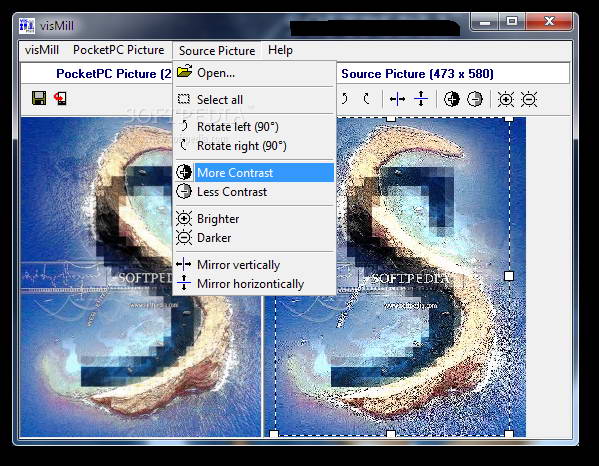Select Rotate right (90°) menu item
The image size is (599, 466).
(254, 146)
